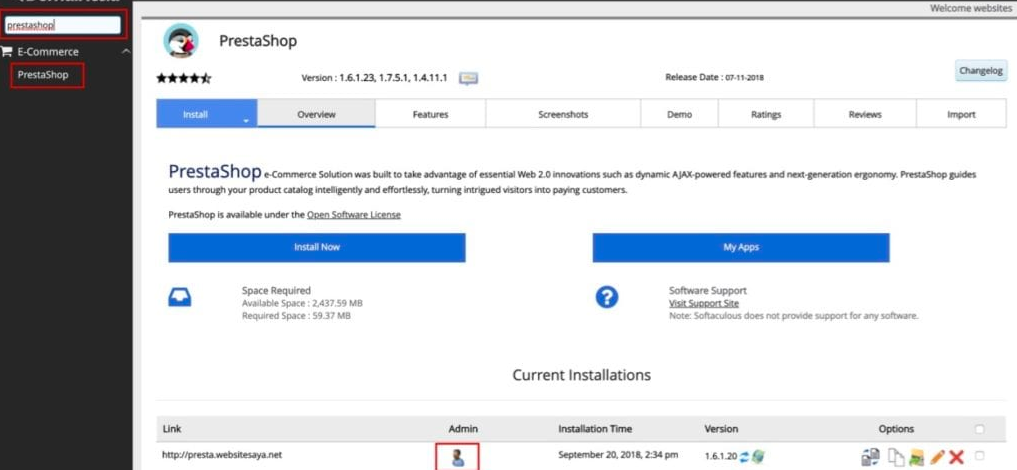Click the staging icon in Options
The image size is (1017, 470).
point(870,457)
